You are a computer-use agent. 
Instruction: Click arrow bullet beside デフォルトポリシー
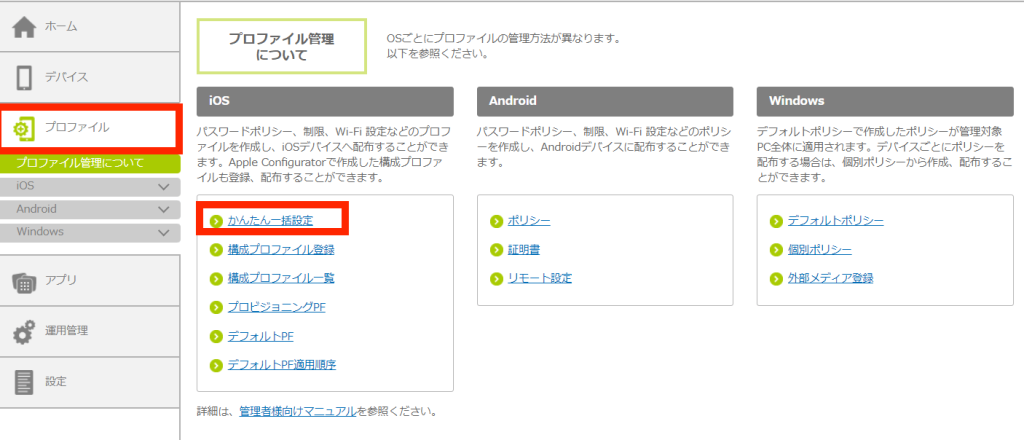pos(776,221)
